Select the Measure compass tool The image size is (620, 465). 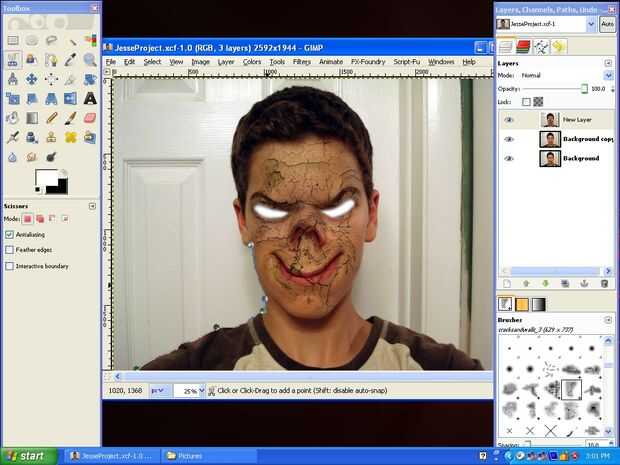13,79
